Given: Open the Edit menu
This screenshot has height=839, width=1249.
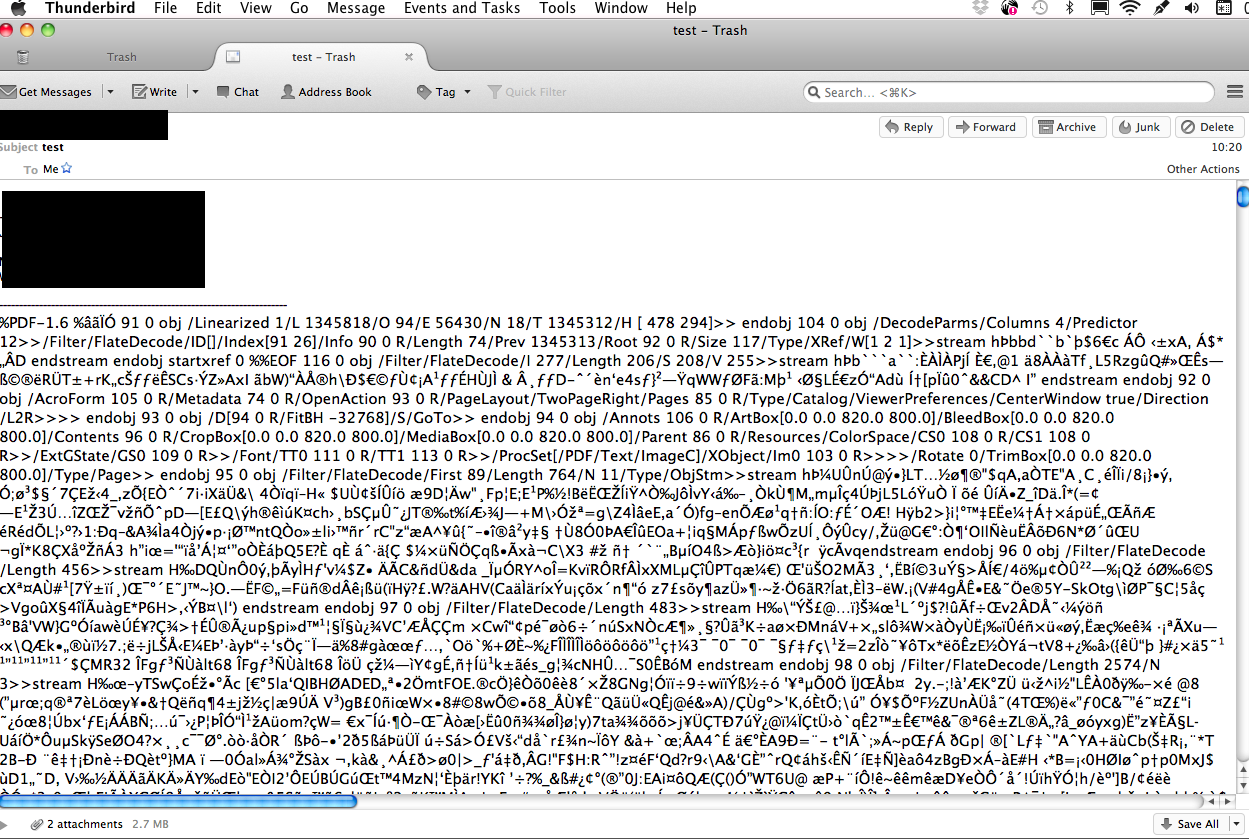Looking at the screenshot, I should pyautogui.click(x=209, y=8).
